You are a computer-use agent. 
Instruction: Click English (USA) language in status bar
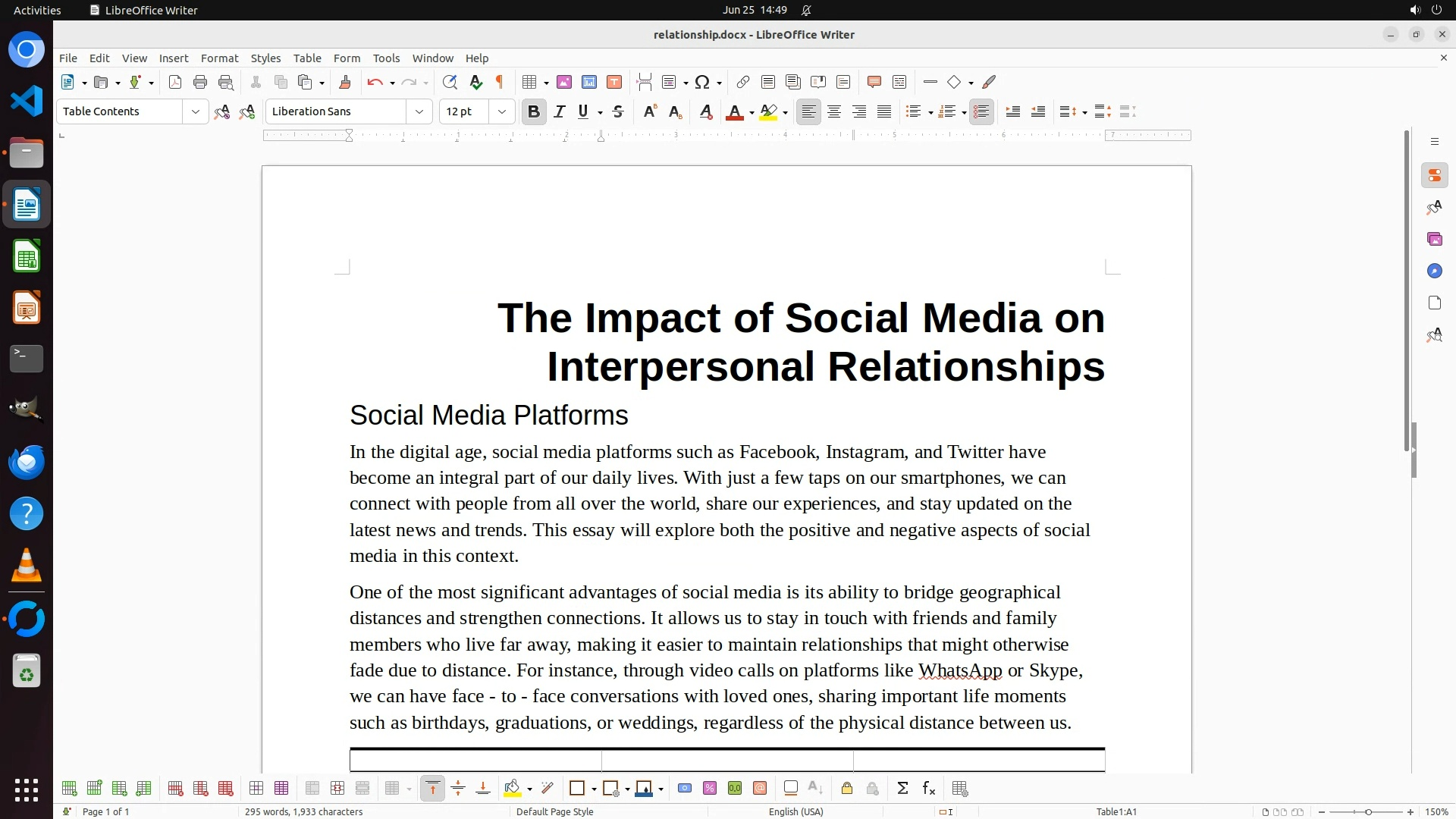(x=795, y=811)
